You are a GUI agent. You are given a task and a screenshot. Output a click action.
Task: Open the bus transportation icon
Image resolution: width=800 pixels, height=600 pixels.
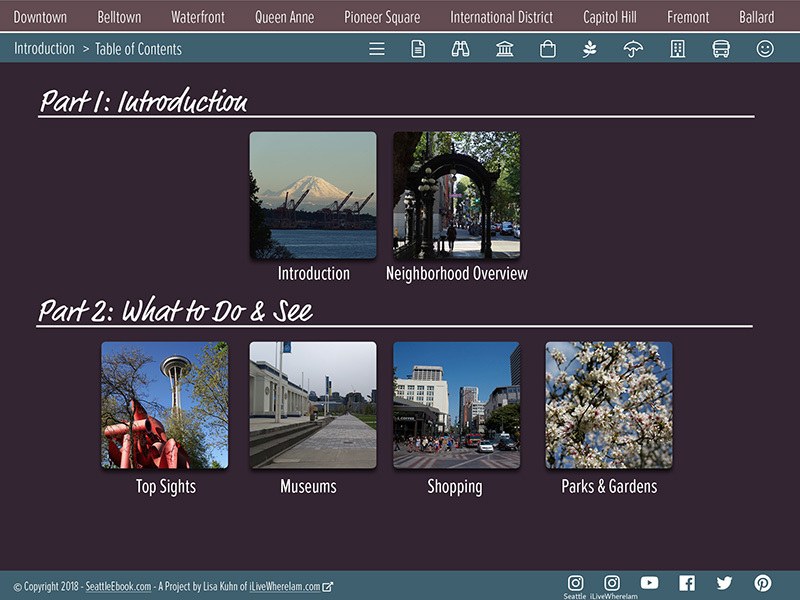click(x=721, y=49)
